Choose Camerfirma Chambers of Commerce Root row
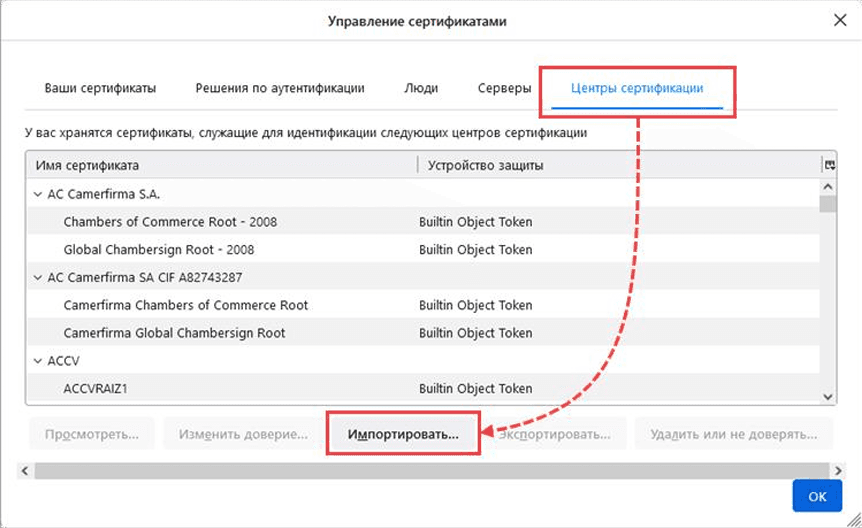Viewport: 862px width, 528px height. click(x=186, y=305)
